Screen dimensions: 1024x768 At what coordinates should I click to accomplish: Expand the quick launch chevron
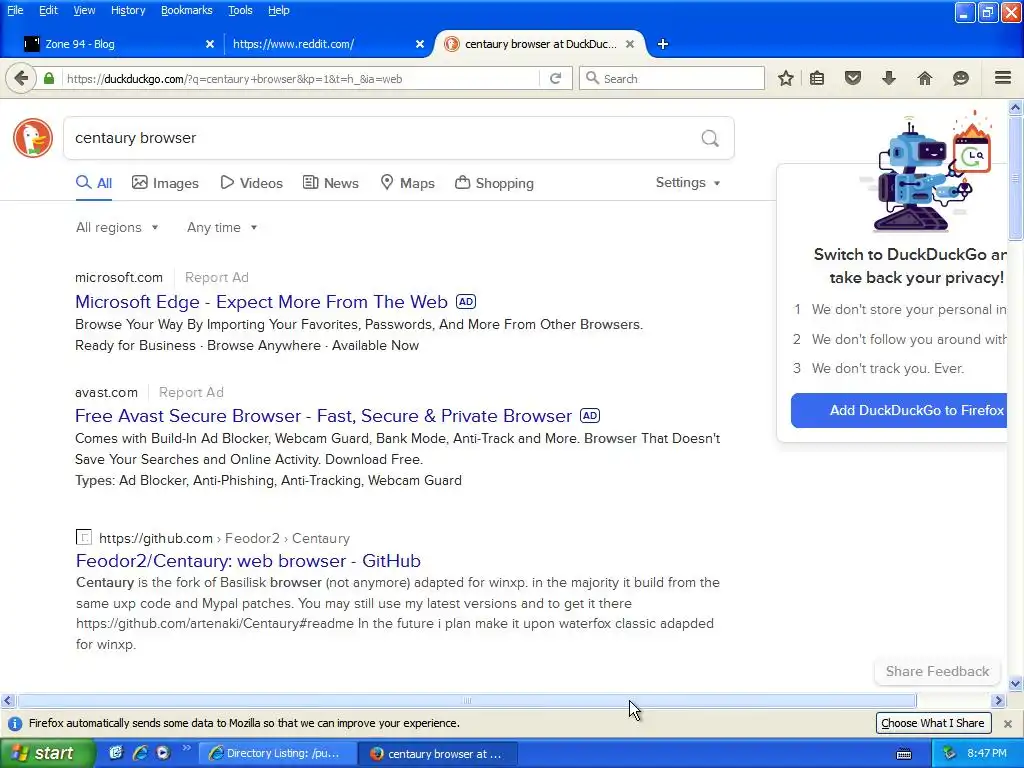point(186,748)
